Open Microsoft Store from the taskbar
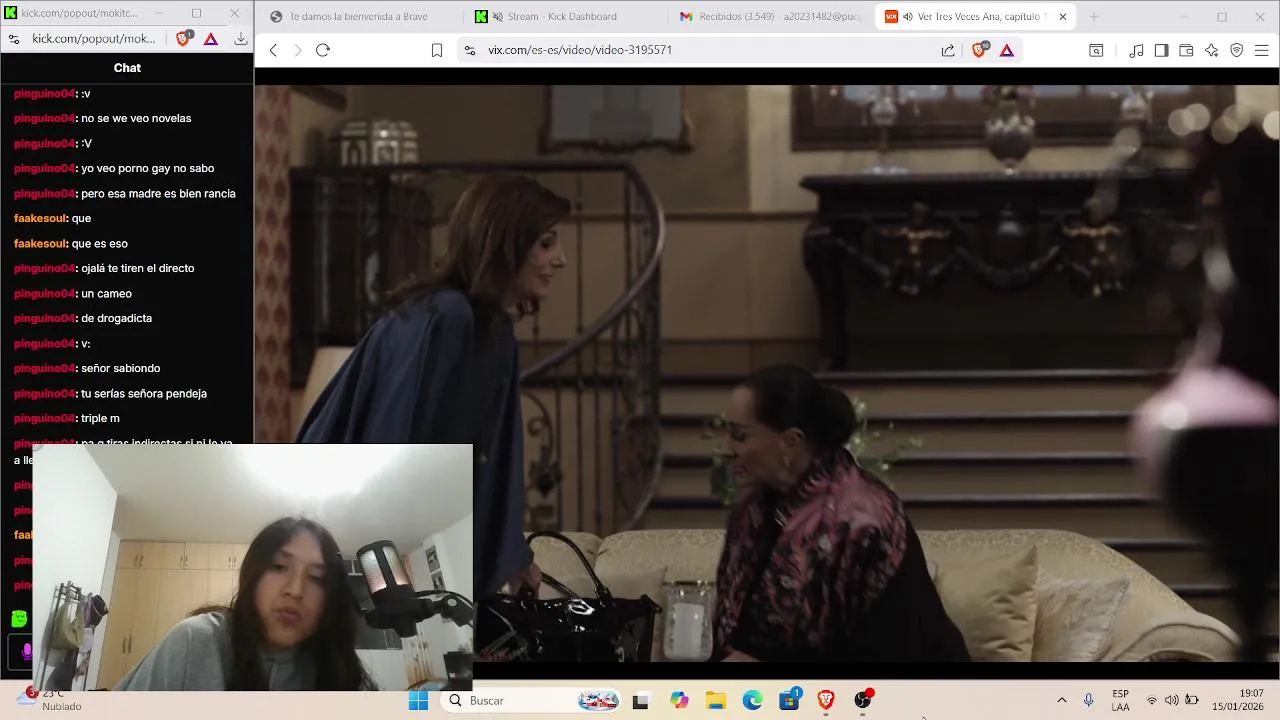Screen dimensions: 1280x720 tap(789, 700)
